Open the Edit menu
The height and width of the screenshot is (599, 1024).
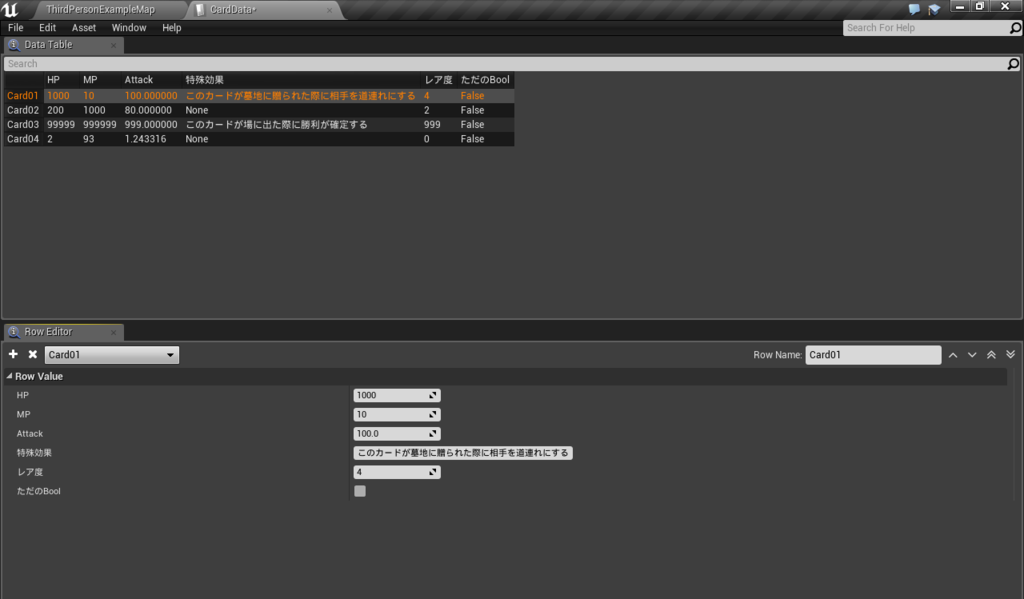coord(48,28)
